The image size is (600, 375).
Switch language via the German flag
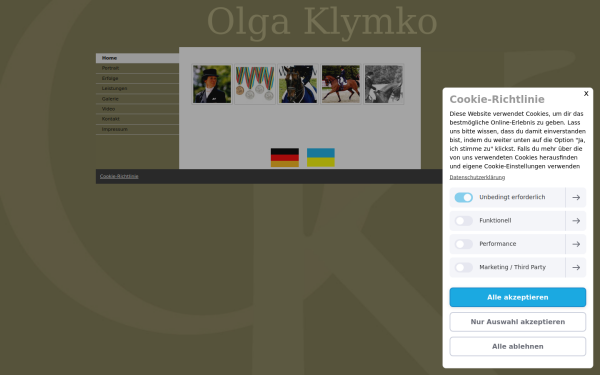click(285, 158)
